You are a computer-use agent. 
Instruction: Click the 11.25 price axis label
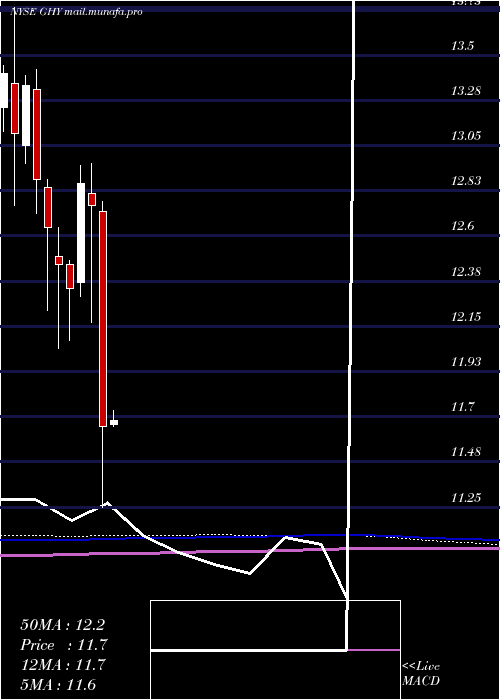[x=467, y=497]
